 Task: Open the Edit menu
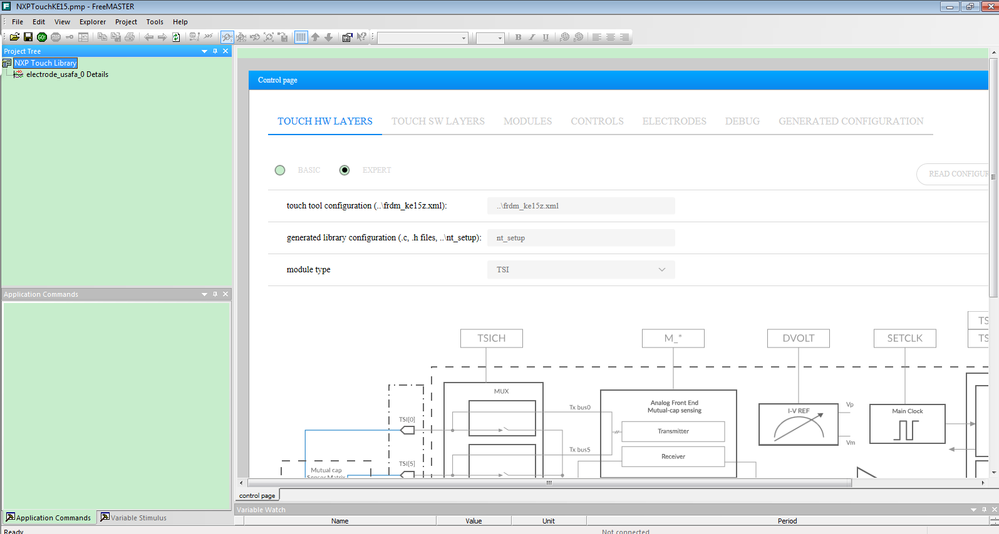coord(39,22)
